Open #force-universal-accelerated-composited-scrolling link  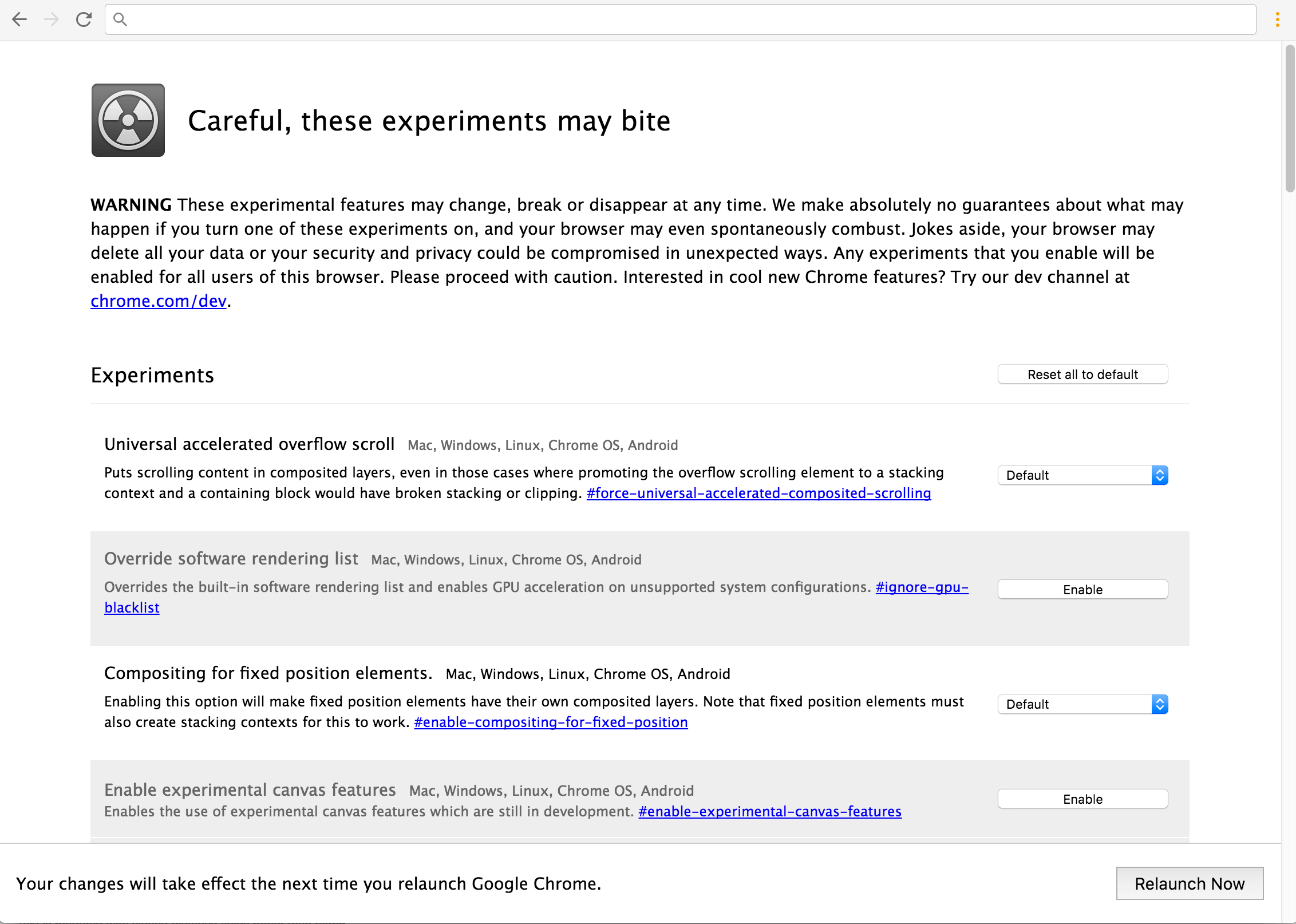758,493
